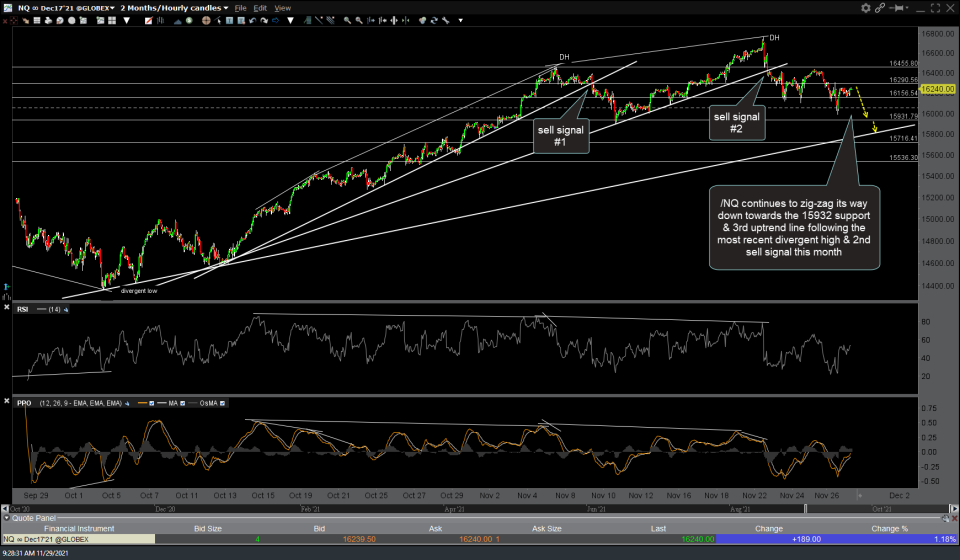Click the +189.00 change cell
Image resolution: width=960 pixels, height=560 pixels.
806,539
